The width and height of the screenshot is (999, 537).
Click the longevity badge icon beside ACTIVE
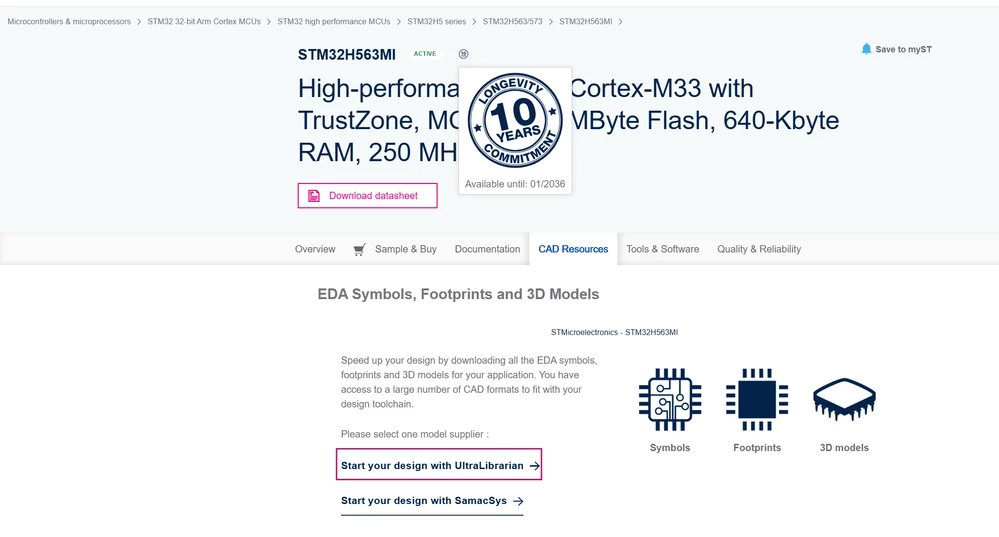pos(463,54)
